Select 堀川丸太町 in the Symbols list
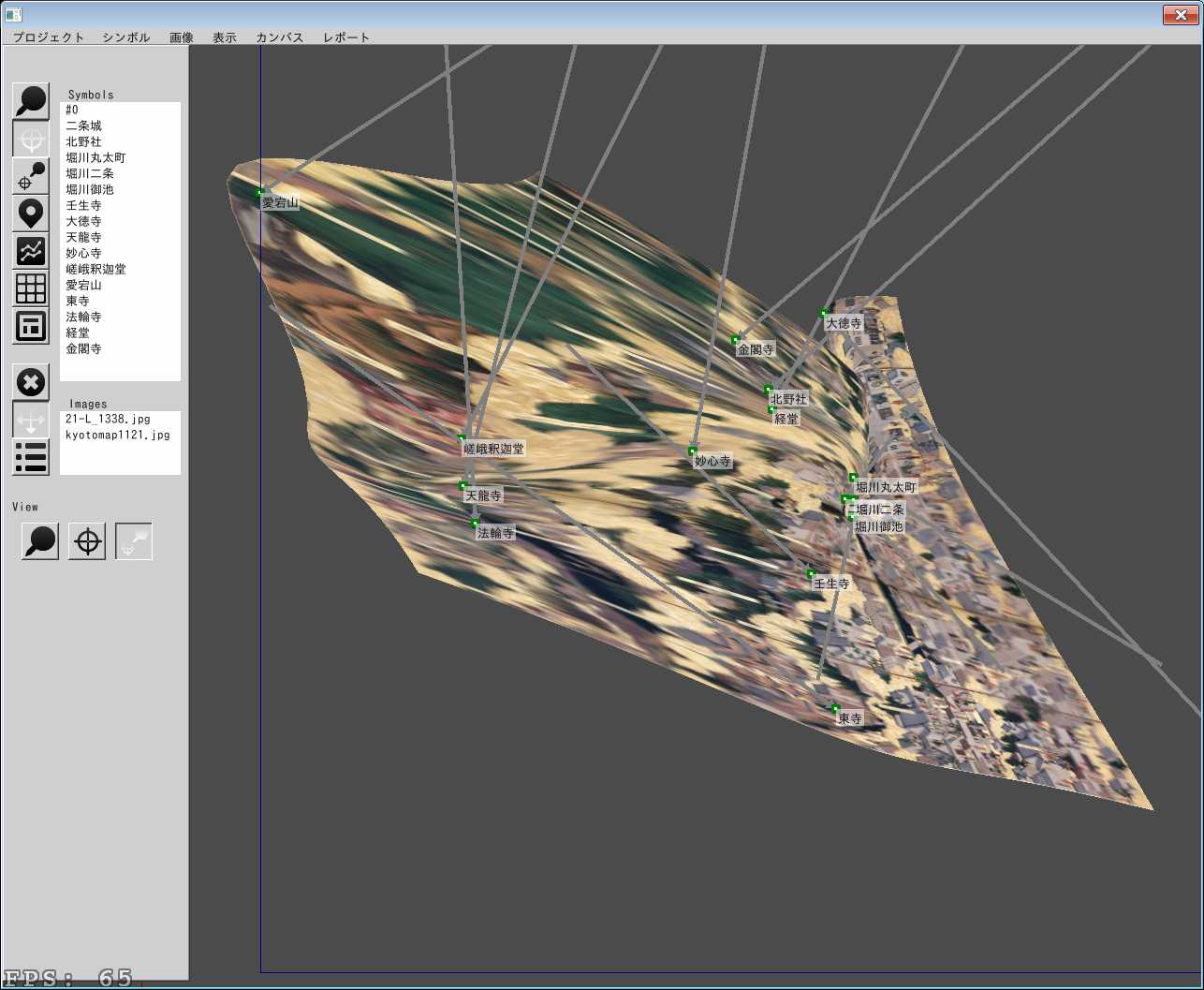 (x=120, y=157)
